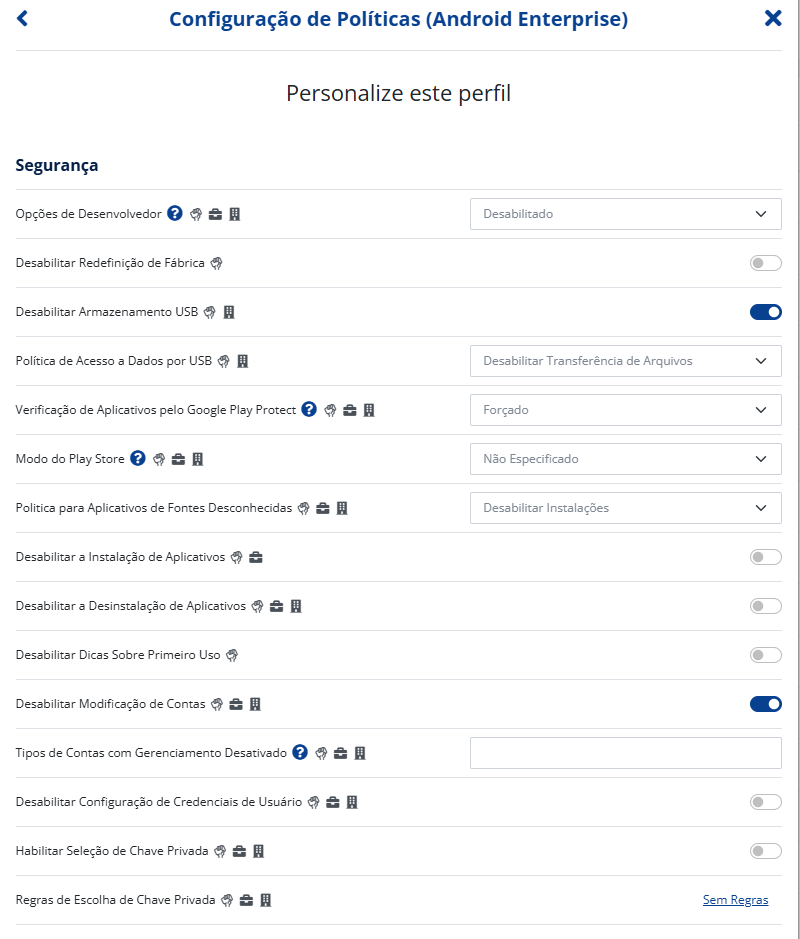This screenshot has width=800, height=939.
Task: Click help icon for Tipos de Contas setting
Action: pyautogui.click(x=300, y=752)
